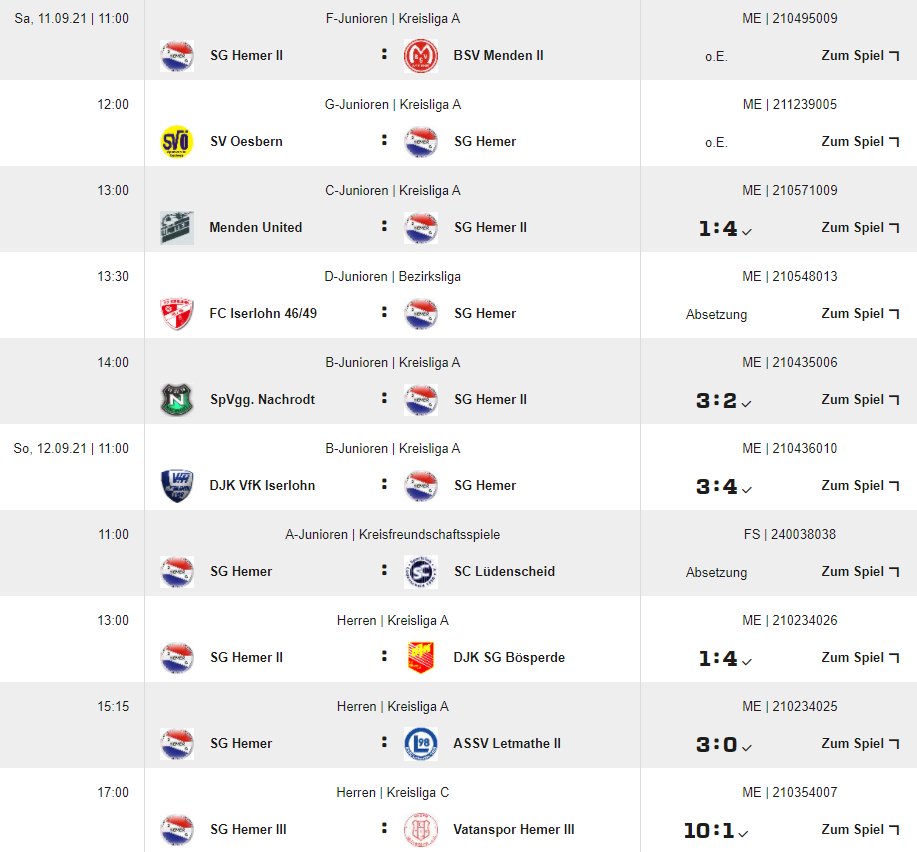Open the ASSV Letmathe II team page
The width and height of the screenshot is (917, 852).
tap(507, 744)
